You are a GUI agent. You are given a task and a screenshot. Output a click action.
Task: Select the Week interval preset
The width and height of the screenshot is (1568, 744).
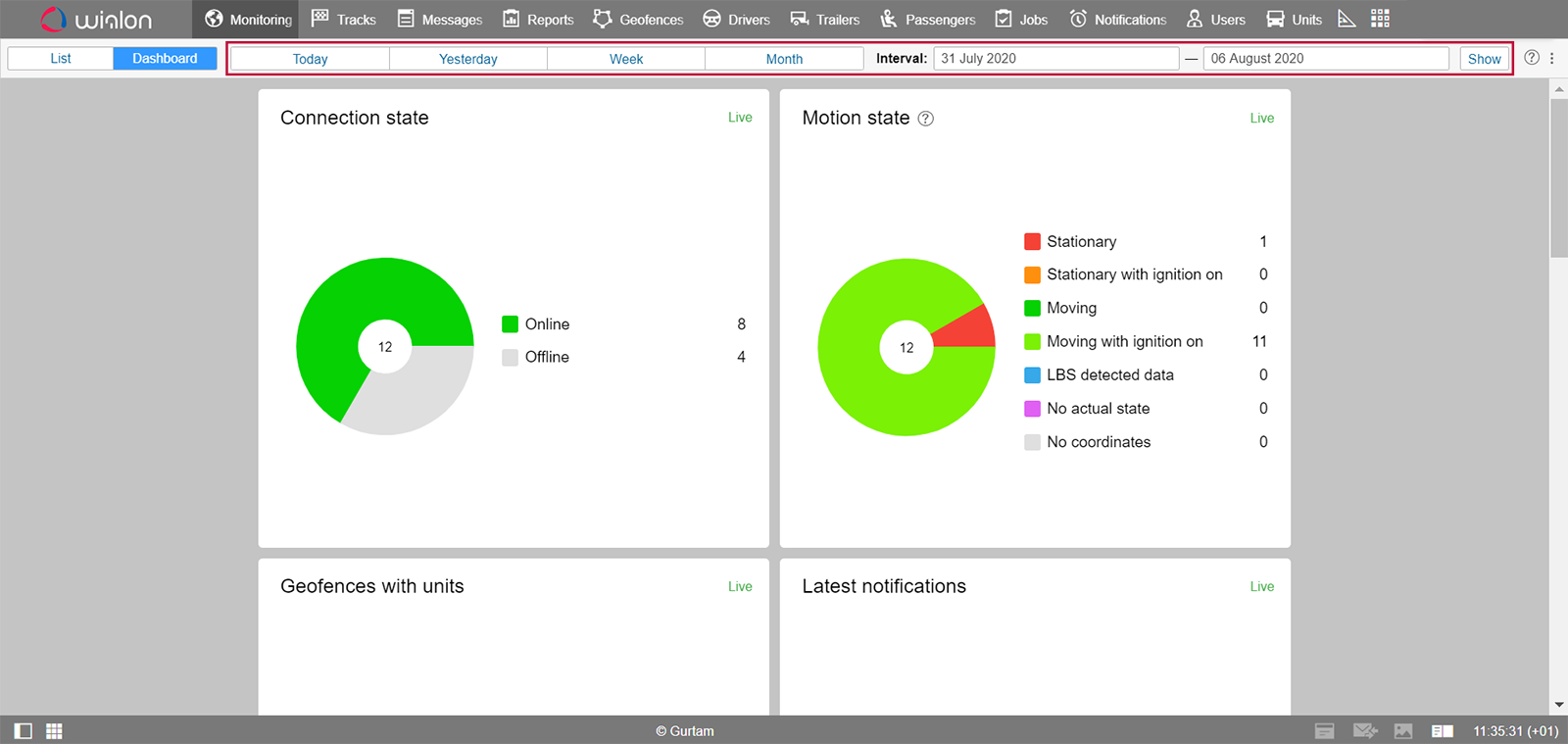coord(626,59)
